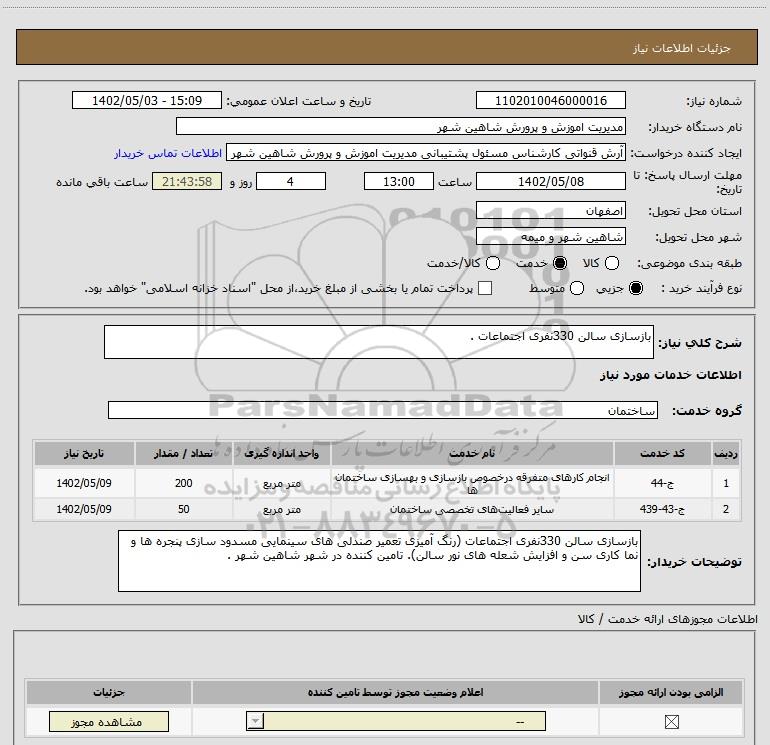Click the اطلاعات مجوزهای ارائه خدمت / کالا heading

(x=668, y=619)
